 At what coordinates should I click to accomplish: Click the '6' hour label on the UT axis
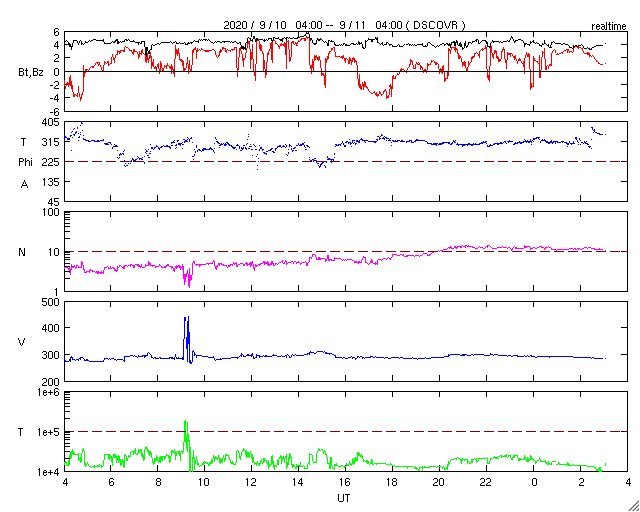[x=111, y=483]
